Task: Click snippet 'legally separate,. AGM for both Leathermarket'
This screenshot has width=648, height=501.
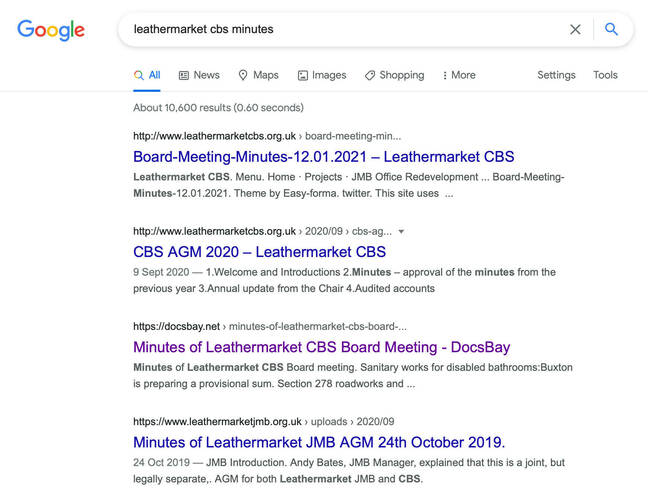Action: 242,479
